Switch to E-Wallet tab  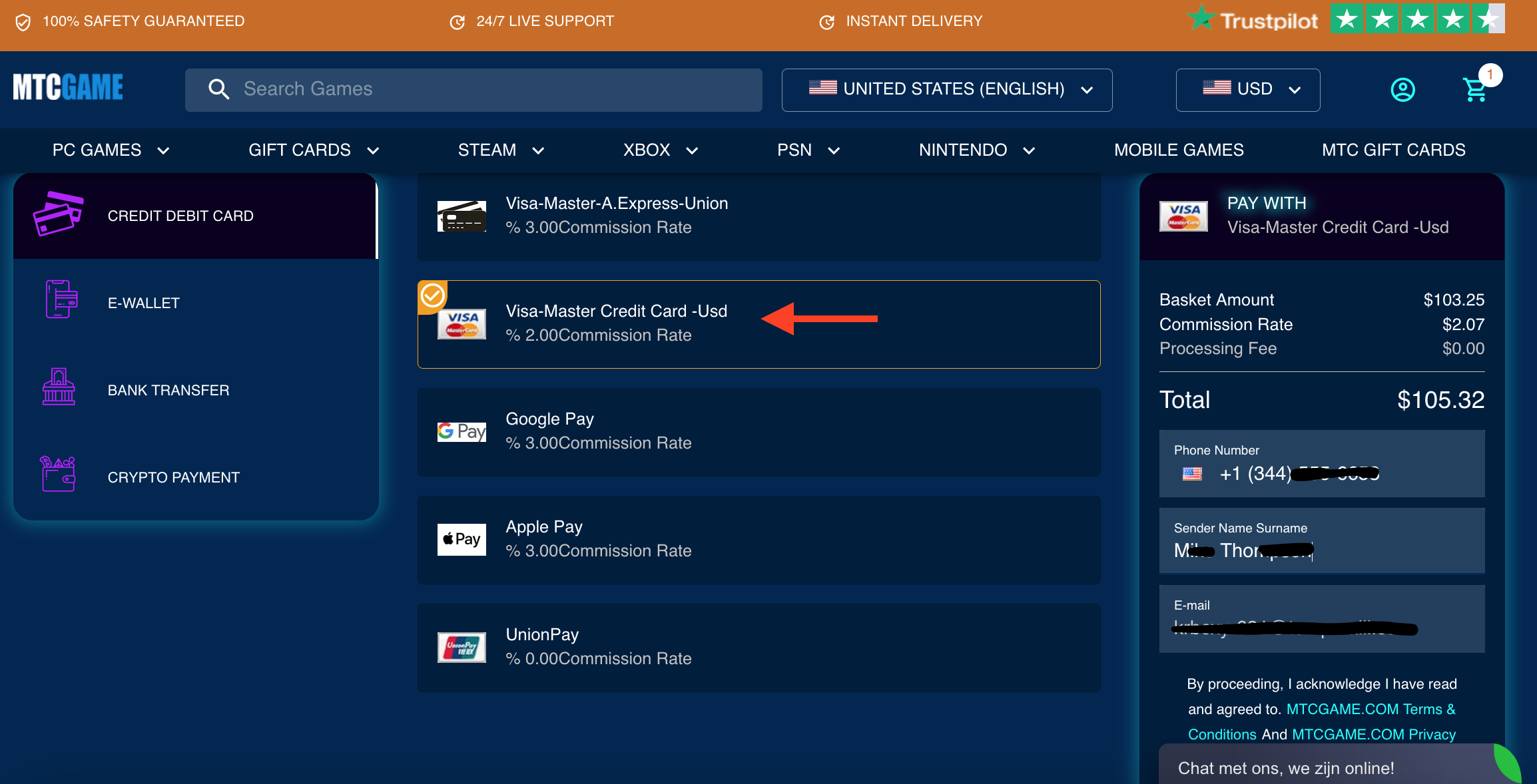point(195,303)
